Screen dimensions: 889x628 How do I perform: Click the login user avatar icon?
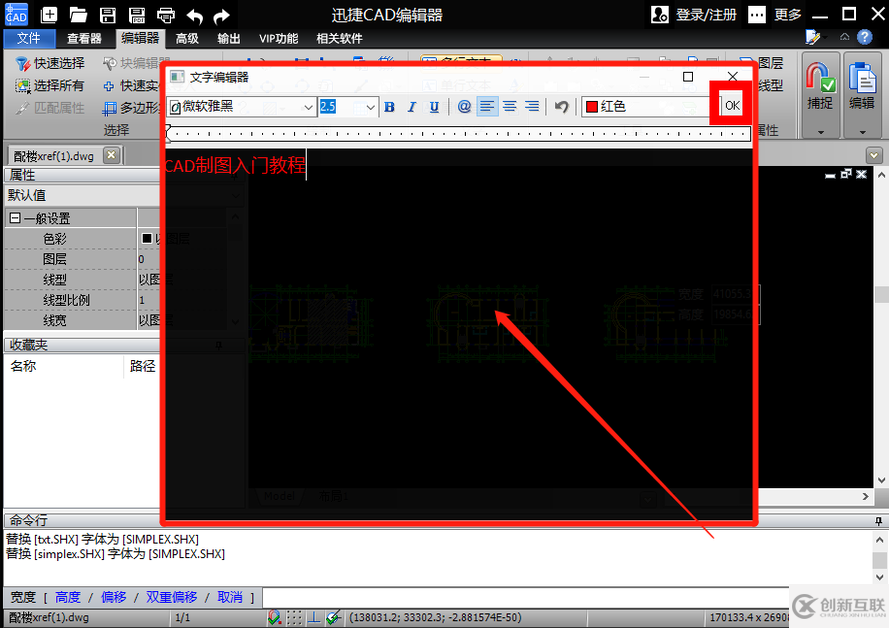[x=659, y=15]
